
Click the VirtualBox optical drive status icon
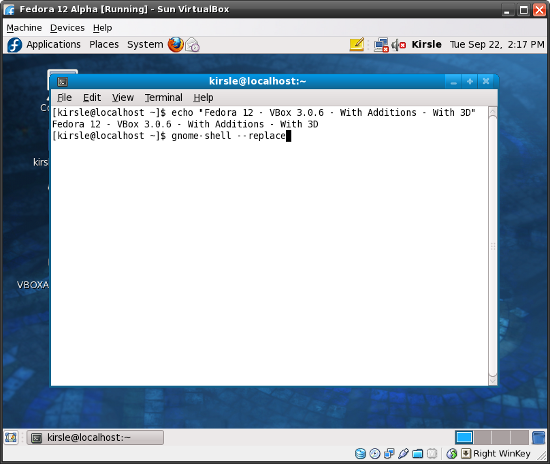click(375, 453)
